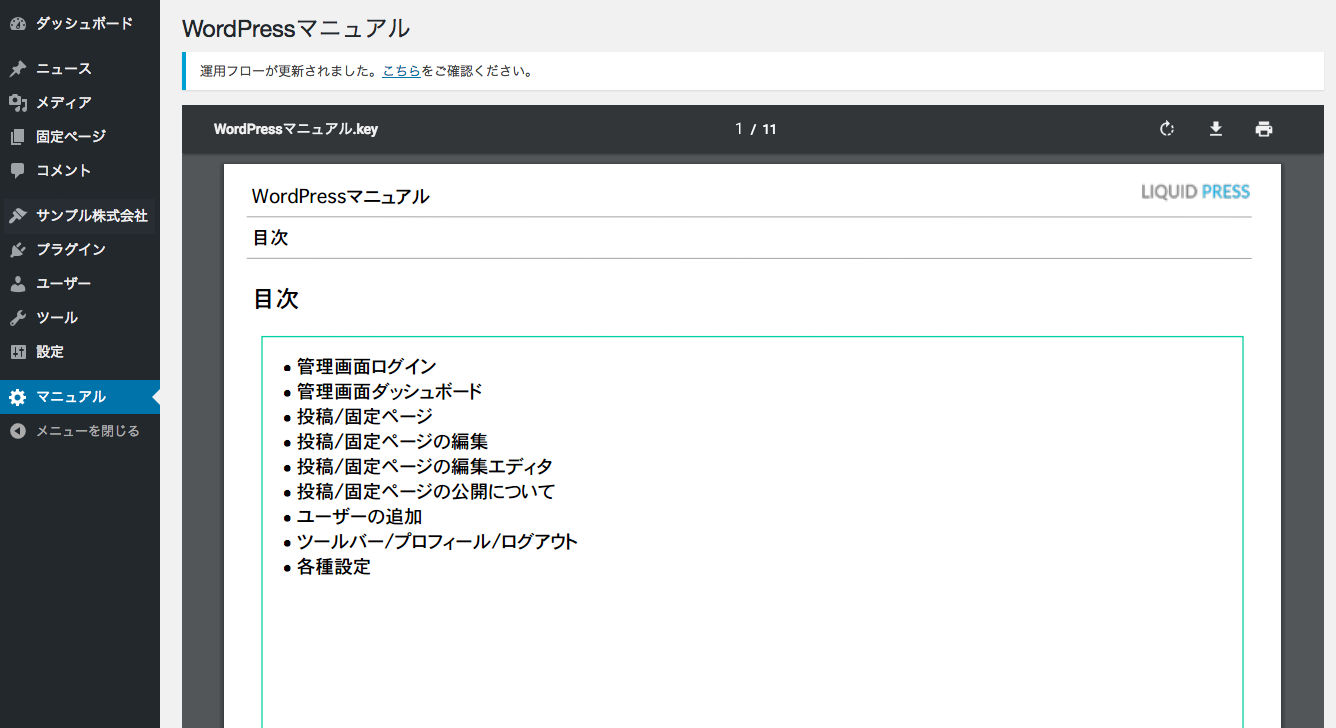Click 管理画面ログイン in contents list
Screen dimensions: 1336x728
coord(367,367)
